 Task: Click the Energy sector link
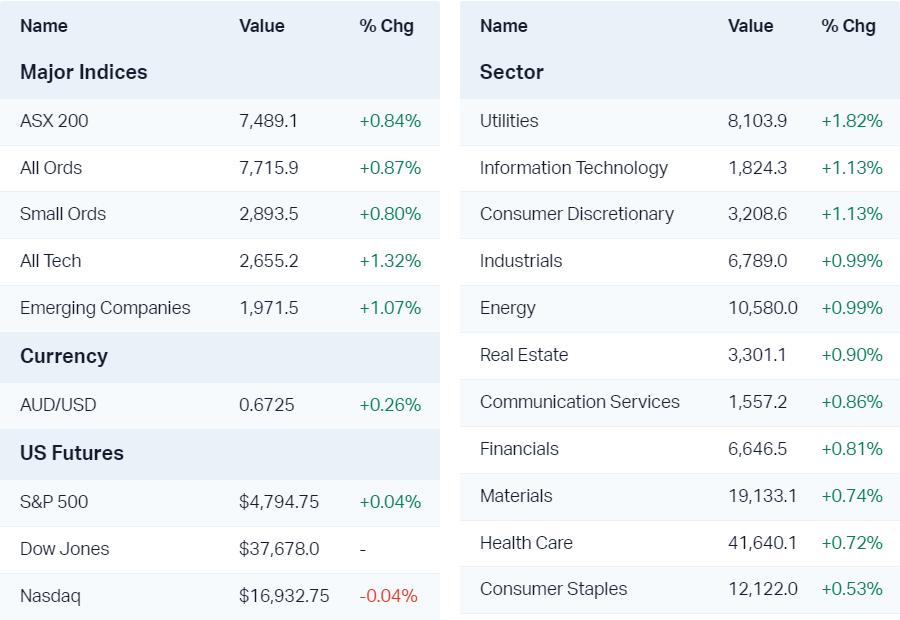pos(508,308)
